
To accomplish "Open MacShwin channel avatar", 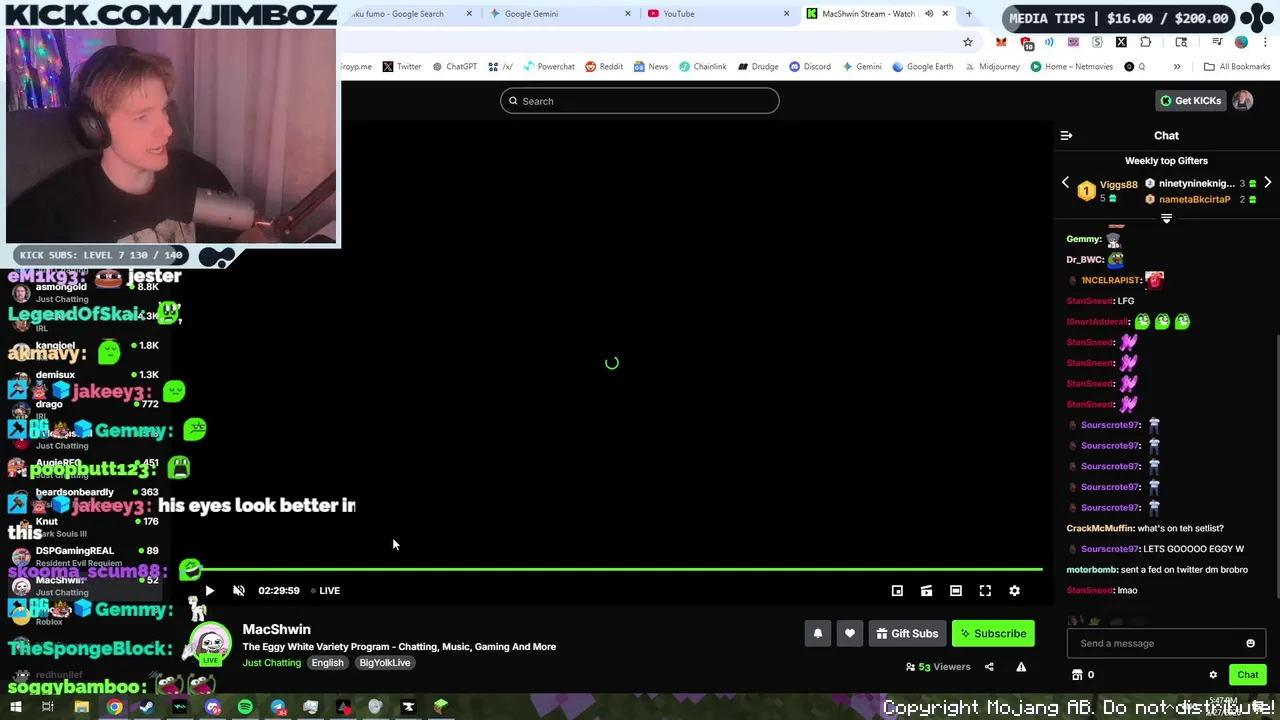I will tap(211, 644).
